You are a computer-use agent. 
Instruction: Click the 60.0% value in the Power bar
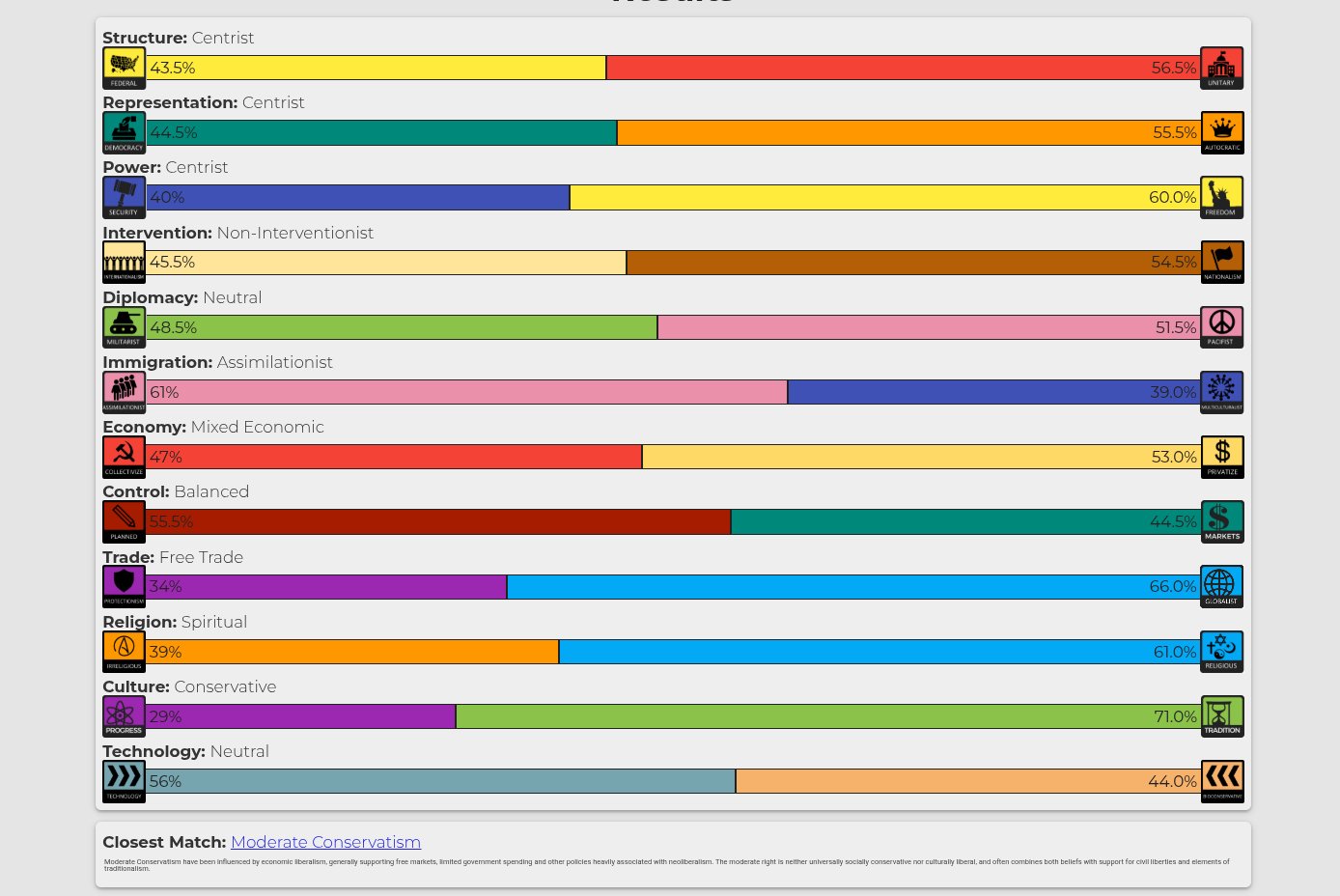pos(1172,197)
